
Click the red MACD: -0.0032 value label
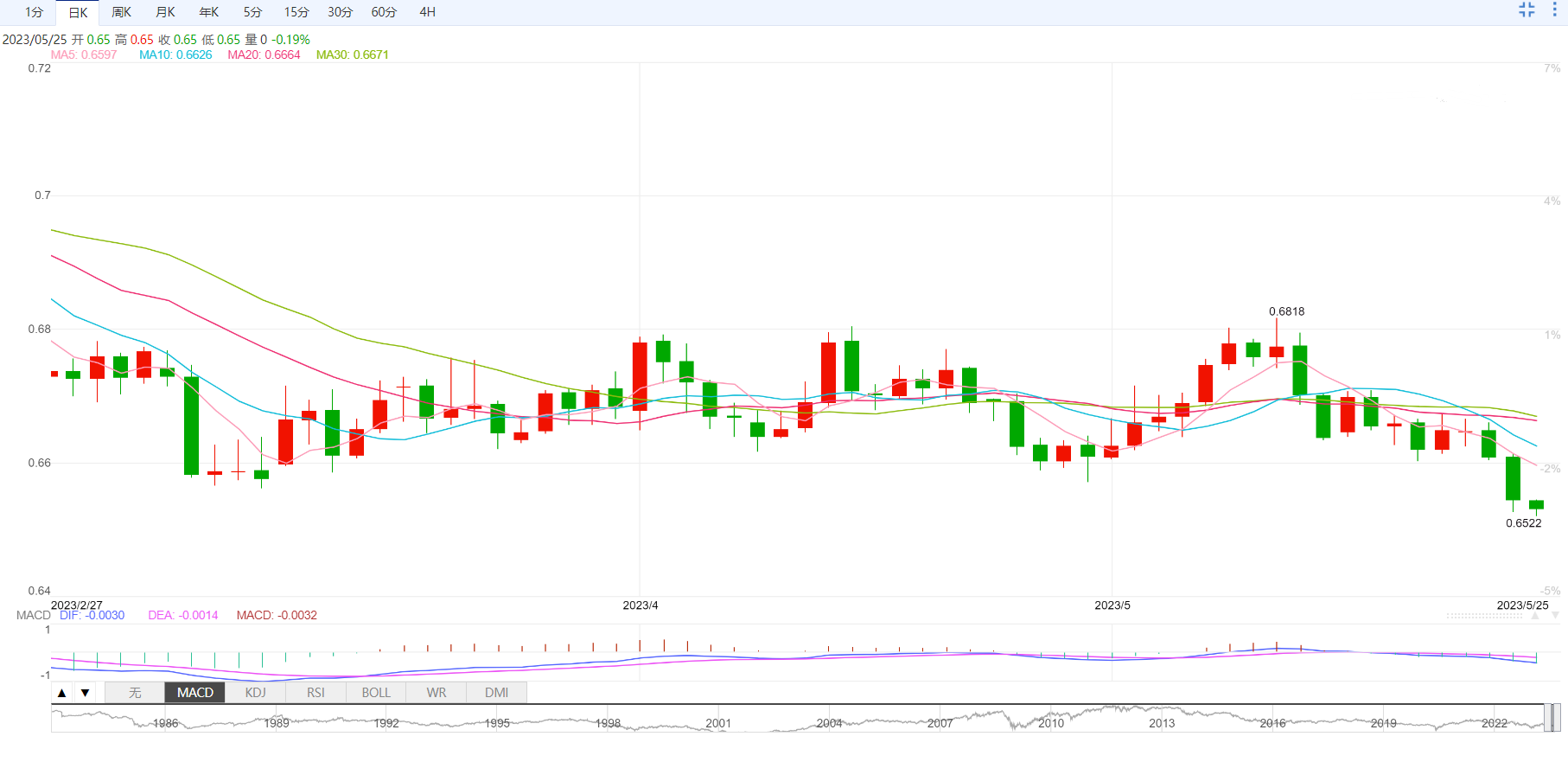[x=277, y=615]
